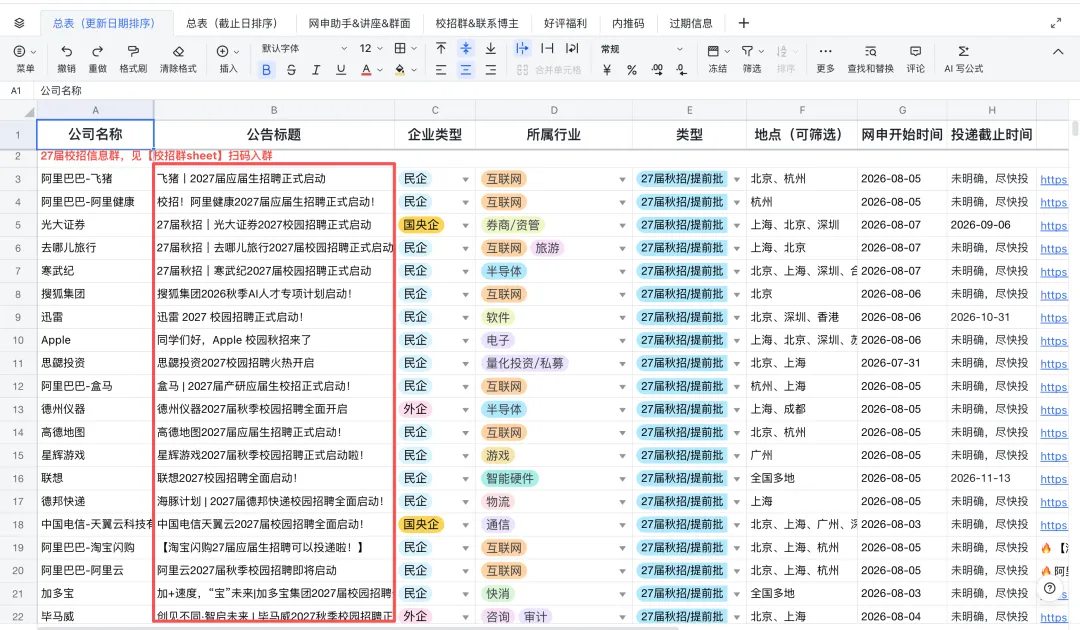Open 国央企 dropdown arrow in 光大证券 row
The image size is (1080, 630).
[466, 226]
